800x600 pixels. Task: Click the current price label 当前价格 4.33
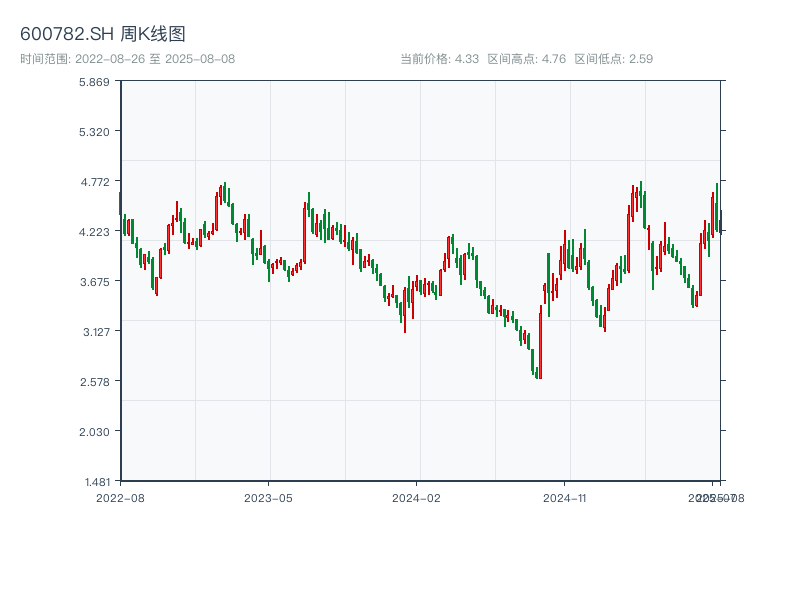(x=439, y=59)
